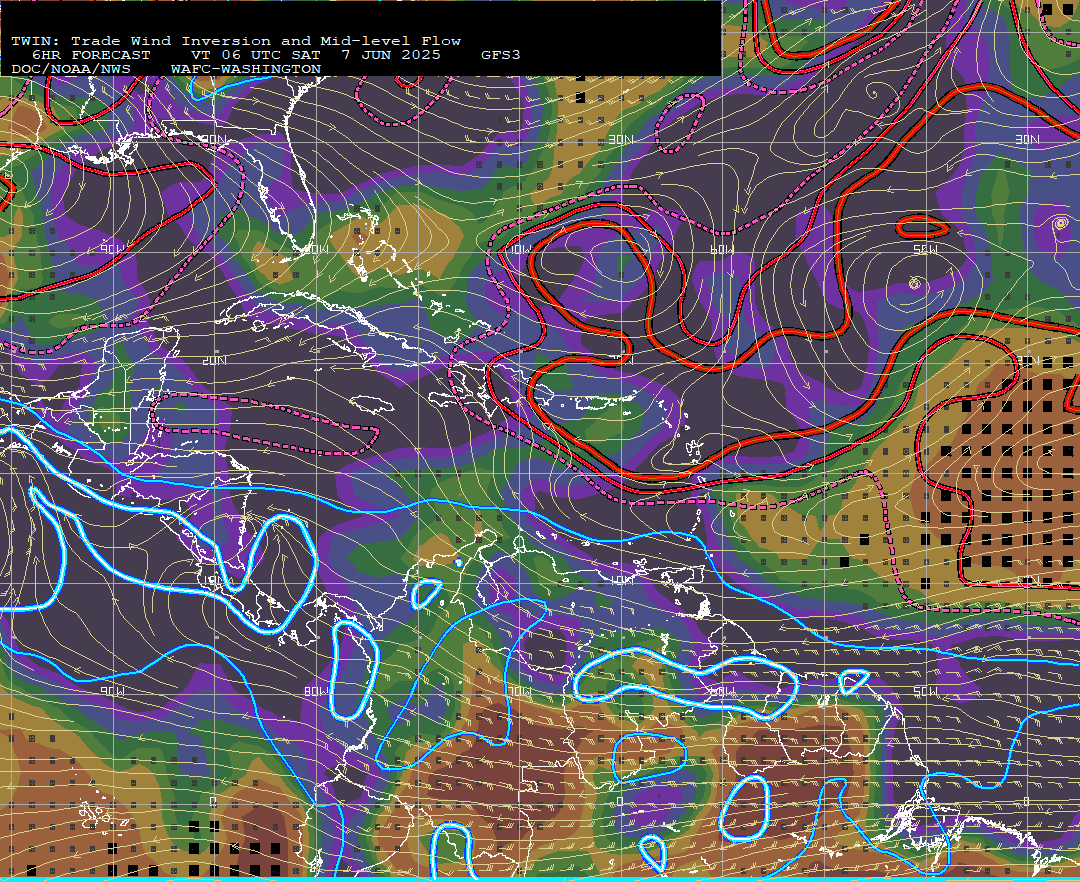The height and width of the screenshot is (882, 1080).
Task: Click the 'WAFC-WASHINGTON' text
Action: [x=246, y=70]
